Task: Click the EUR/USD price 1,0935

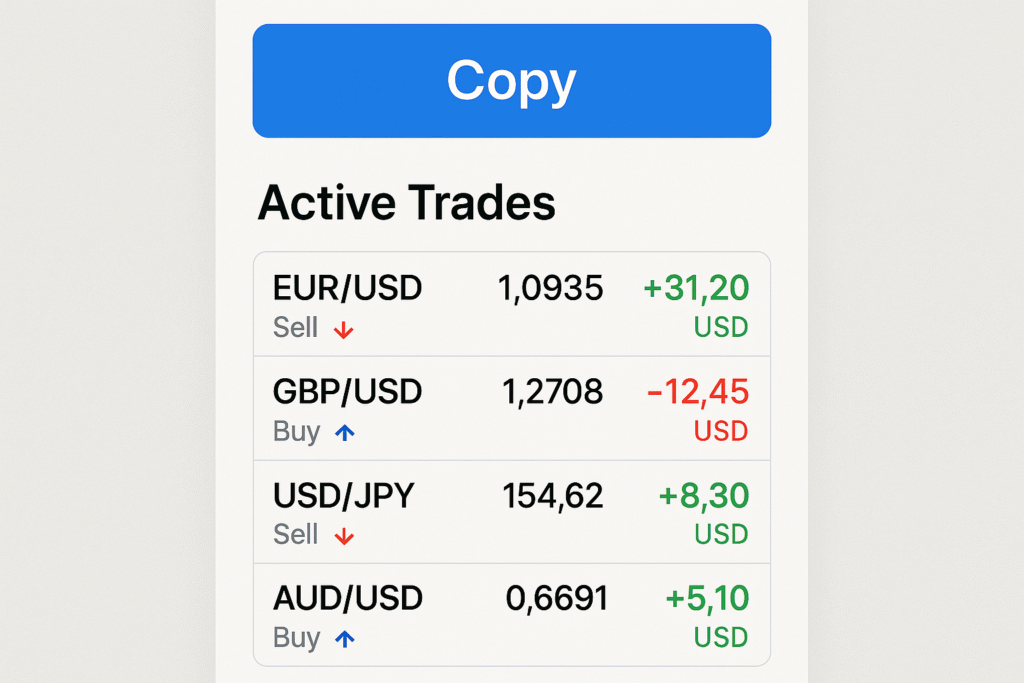Action: pos(550,289)
